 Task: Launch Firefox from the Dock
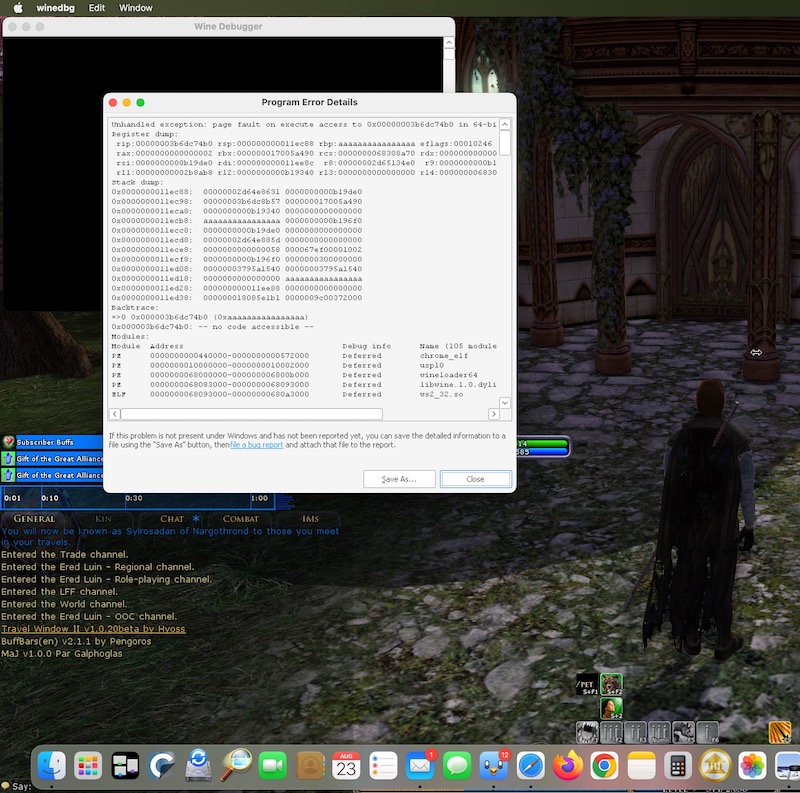[567, 765]
